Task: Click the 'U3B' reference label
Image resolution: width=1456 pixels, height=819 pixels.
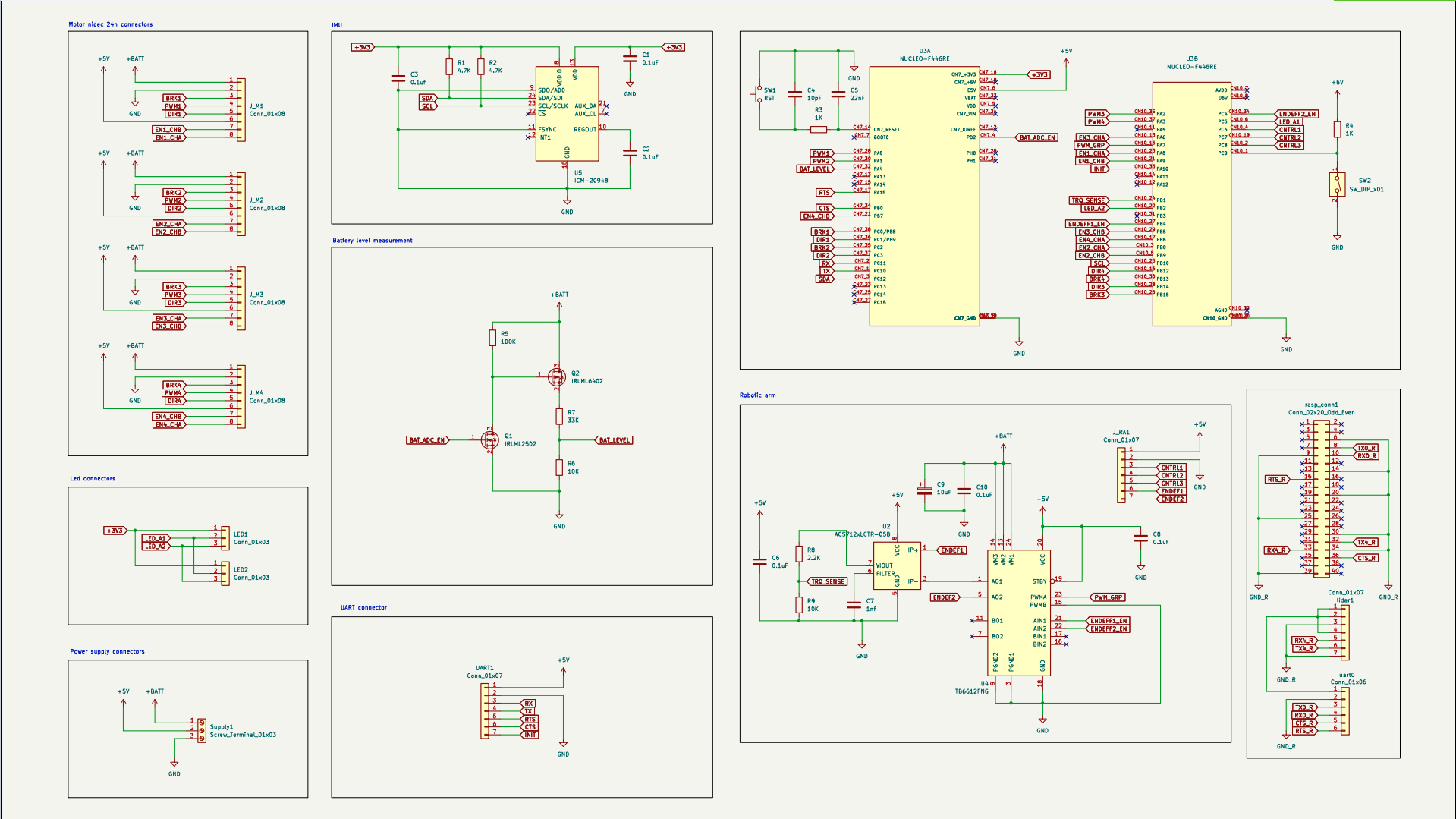Action: [x=1191, y=58]
